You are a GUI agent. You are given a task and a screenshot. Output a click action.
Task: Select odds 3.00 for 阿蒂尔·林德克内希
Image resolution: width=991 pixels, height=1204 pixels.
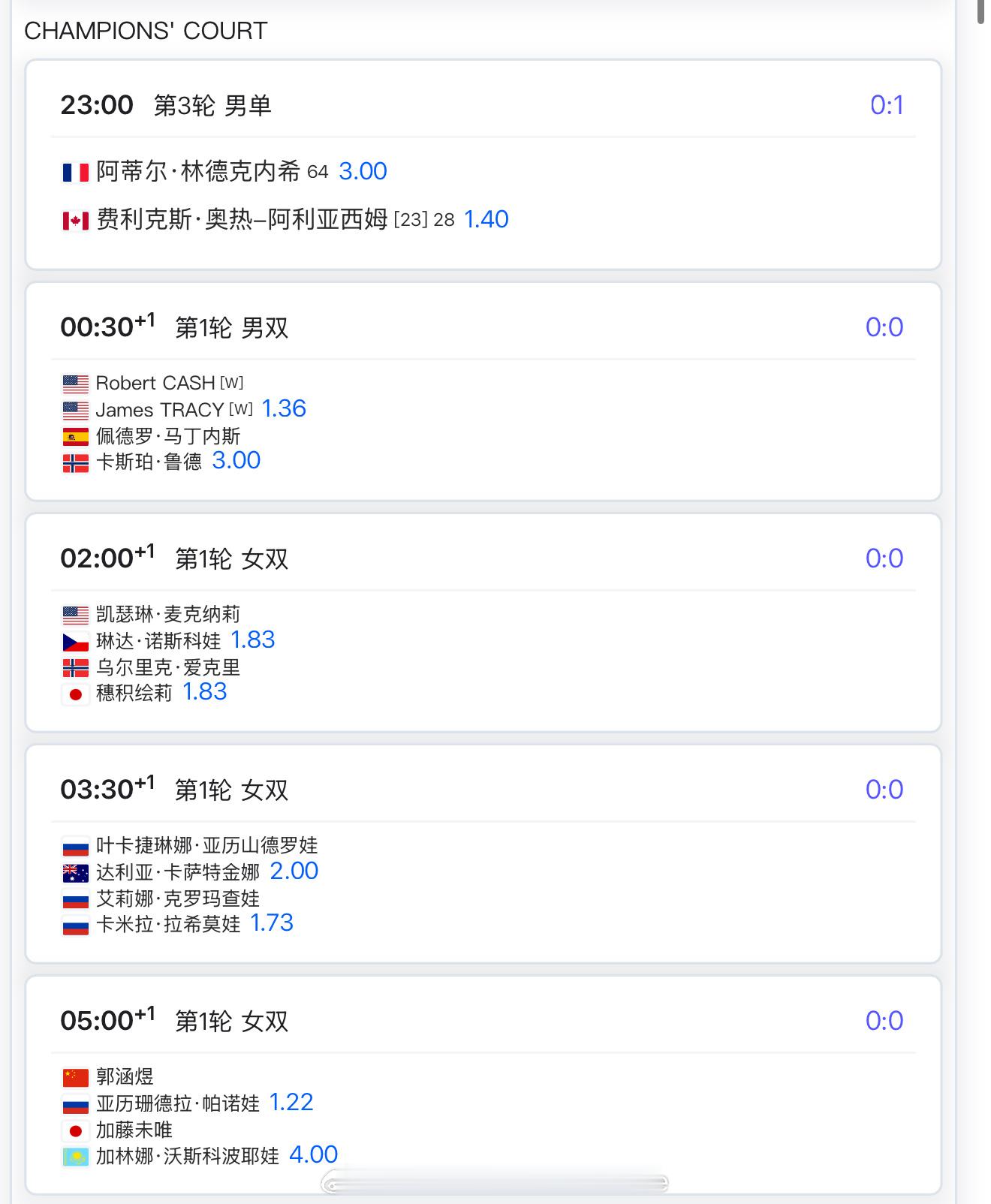point(363,171)
